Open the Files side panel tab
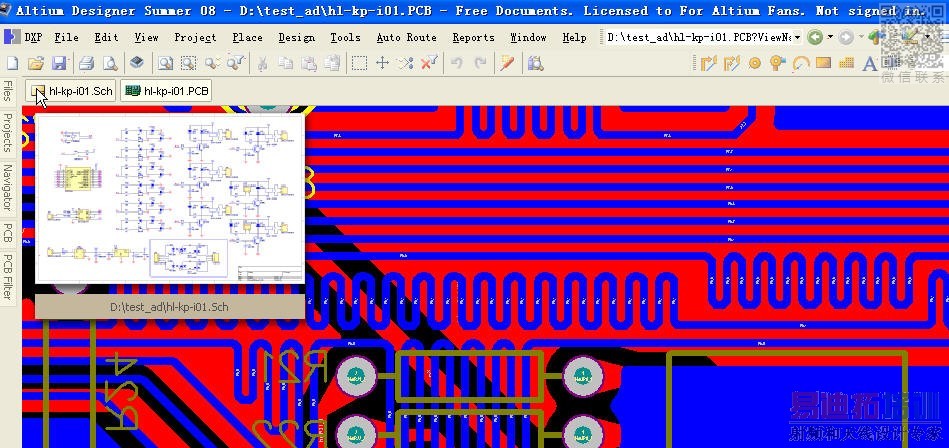949x448 pixels. [x=7, y=90]
